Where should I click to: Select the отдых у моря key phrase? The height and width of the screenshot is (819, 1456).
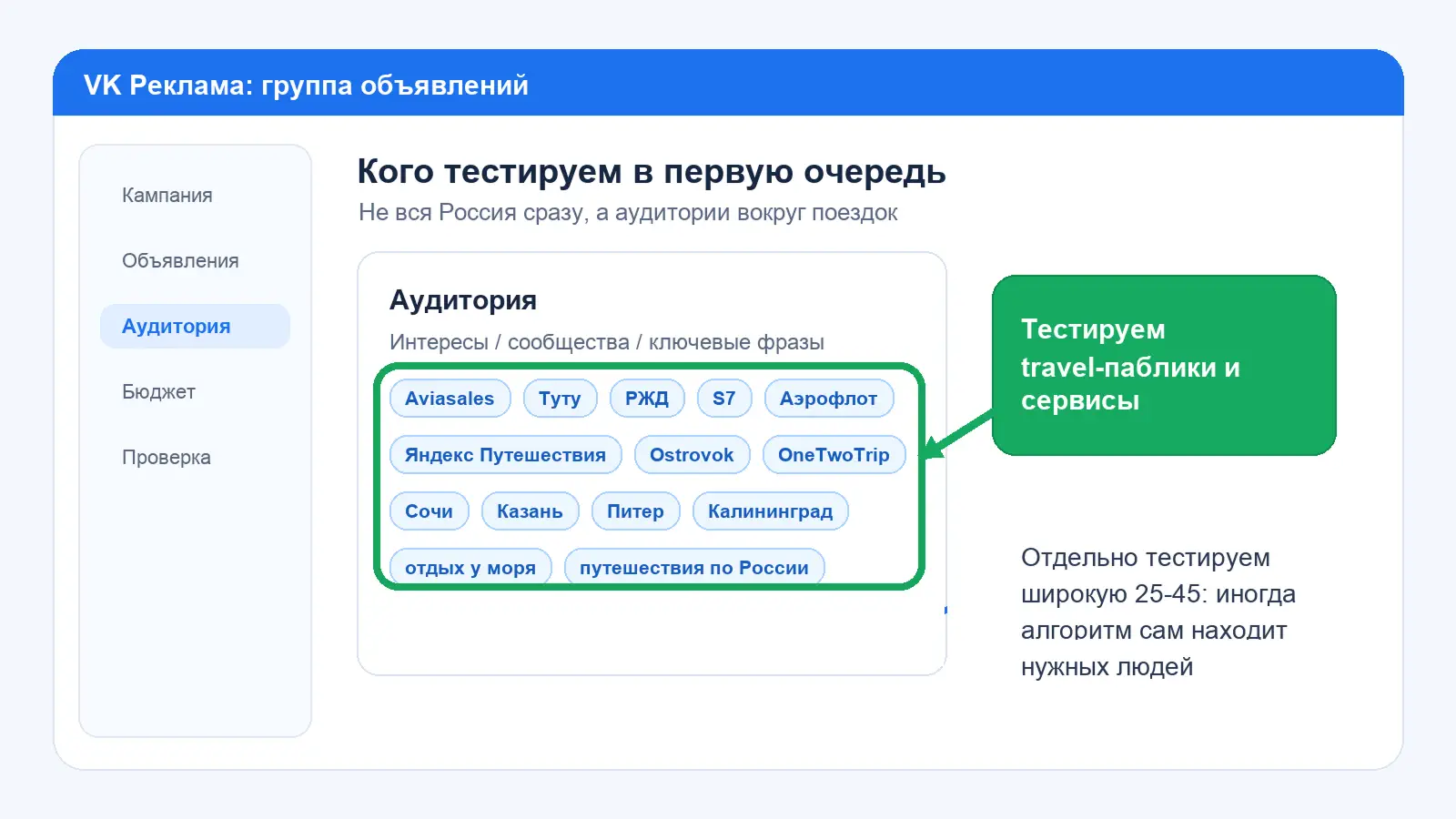(470, 567)
